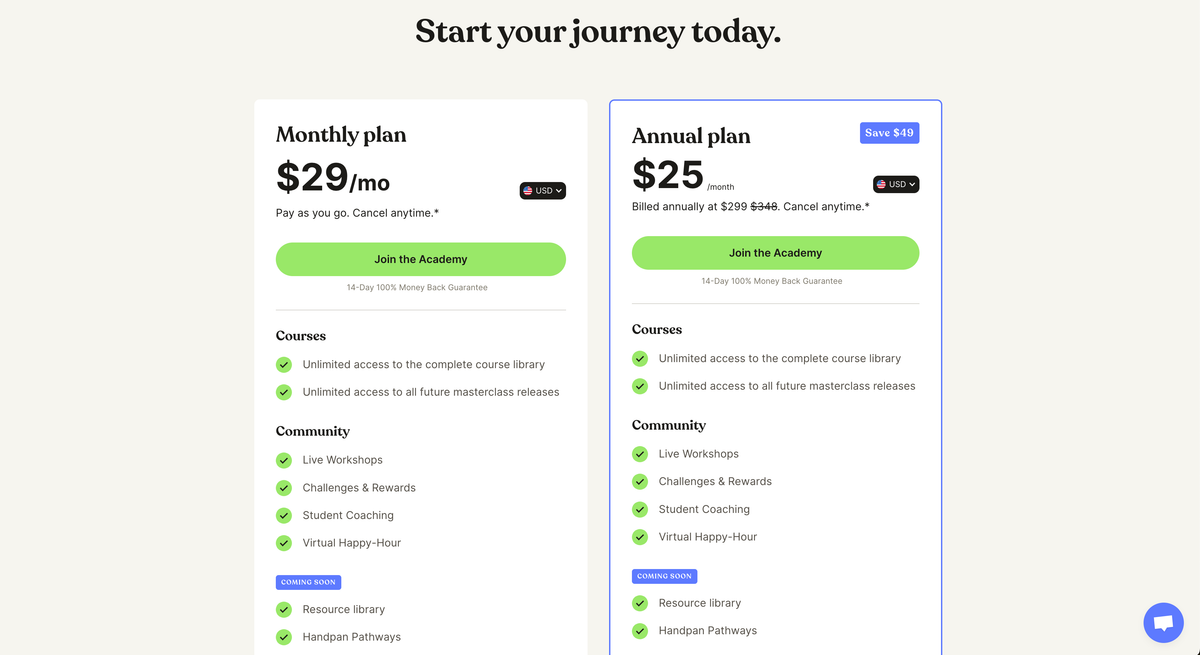Open USD currency dropdown in Monthly plan

point(543,191)
